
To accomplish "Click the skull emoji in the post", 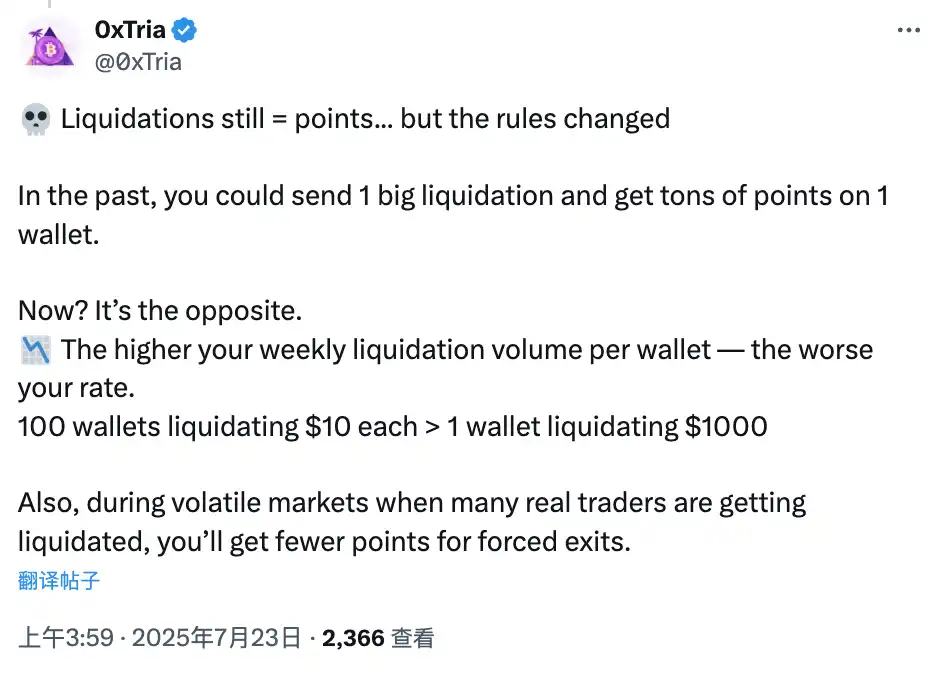I will (x=34, y=120).
